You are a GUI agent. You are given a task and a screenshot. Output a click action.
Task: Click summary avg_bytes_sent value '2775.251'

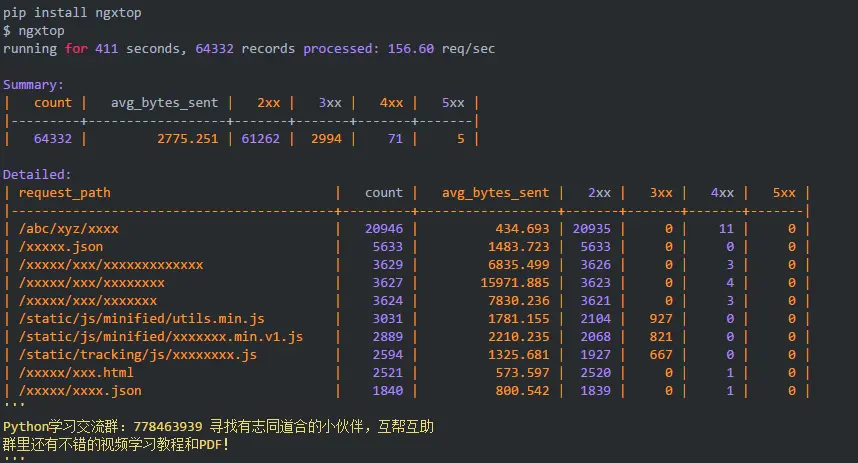click(188, 139)
